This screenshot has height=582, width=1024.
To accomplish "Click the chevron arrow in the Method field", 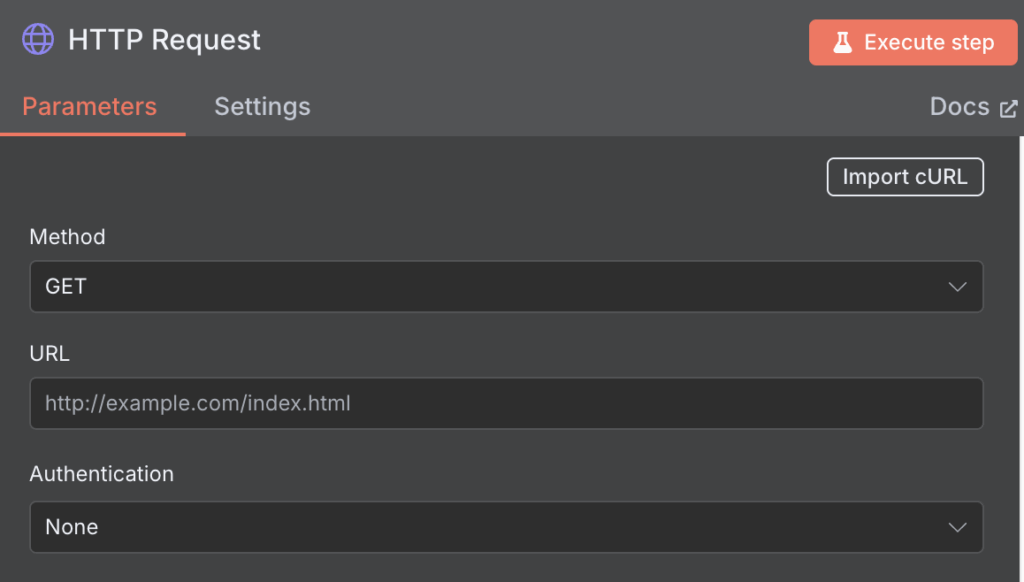I will pos(957,287).
